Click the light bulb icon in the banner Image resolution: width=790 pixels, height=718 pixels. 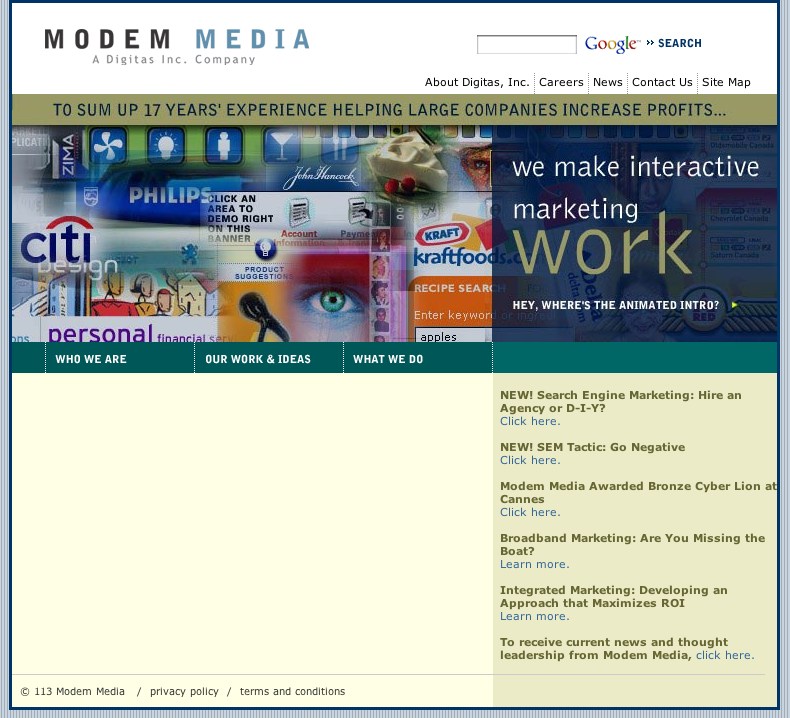click(165, 146)
